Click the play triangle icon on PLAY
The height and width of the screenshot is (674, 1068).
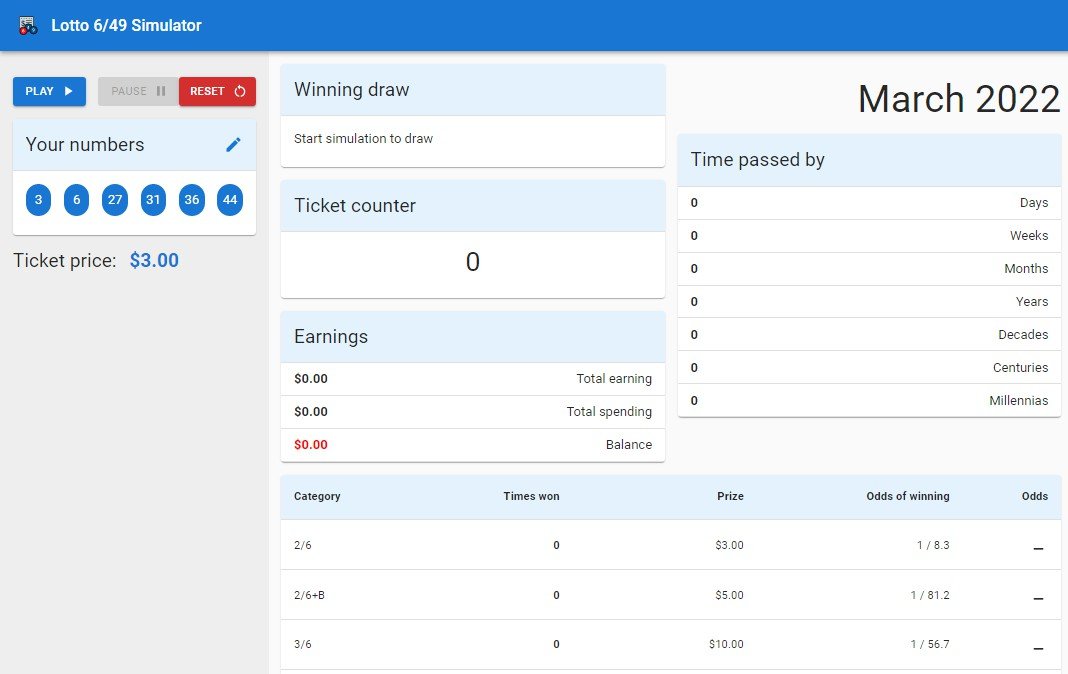point(66,91)
